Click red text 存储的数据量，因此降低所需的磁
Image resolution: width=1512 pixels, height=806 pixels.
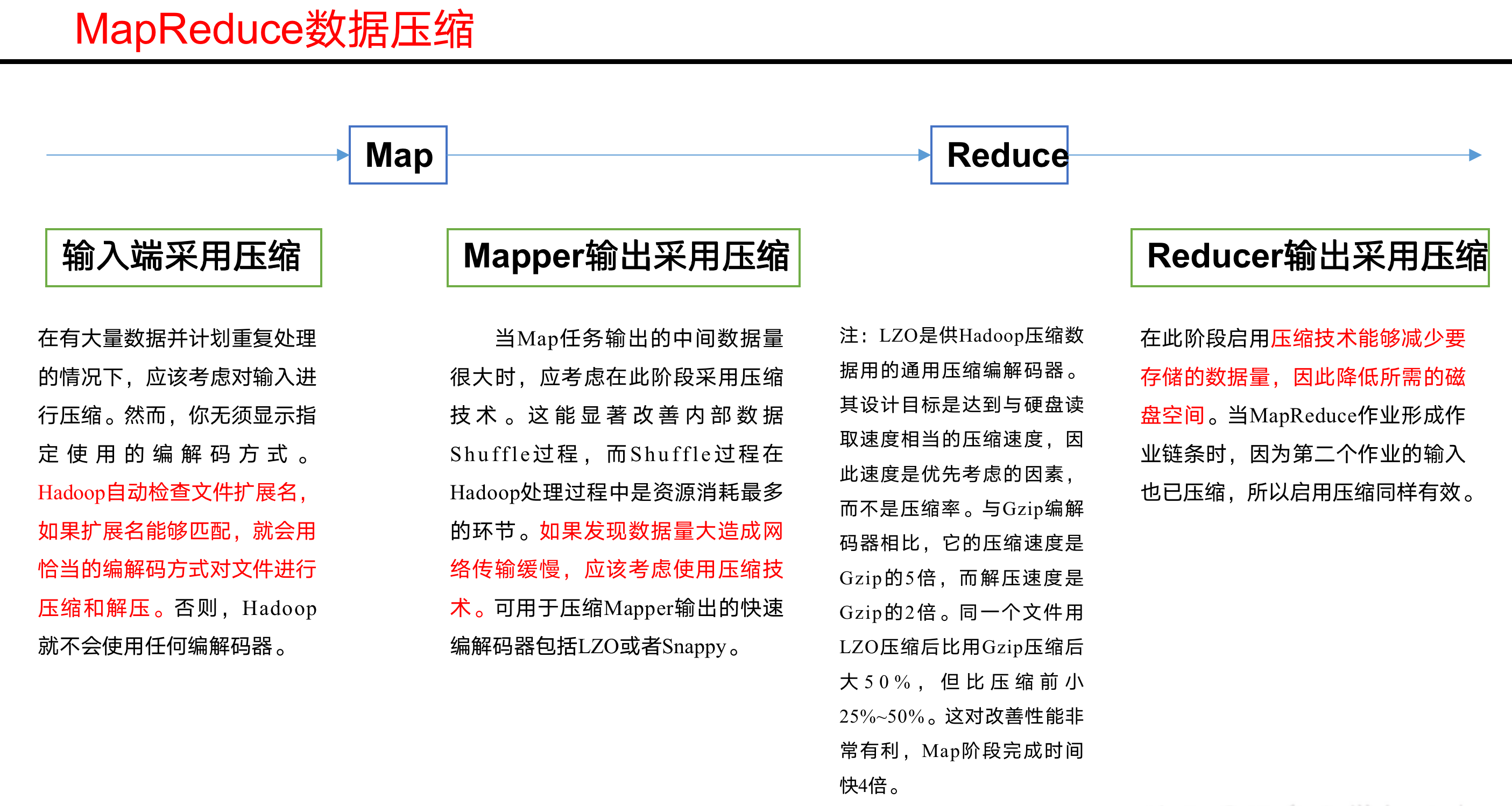click(1303, 377)
